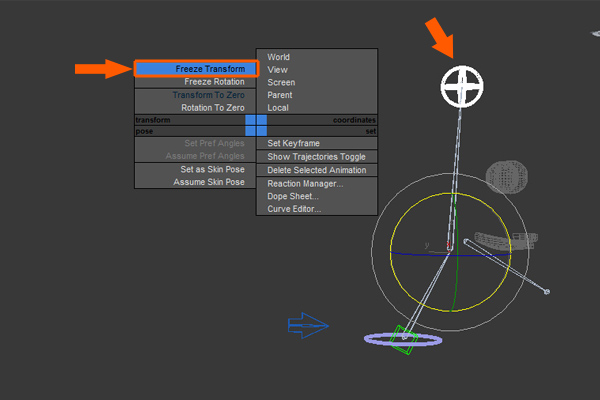Click the pose quad label
The height and width of the screenshot is (400, 600).
144,131
